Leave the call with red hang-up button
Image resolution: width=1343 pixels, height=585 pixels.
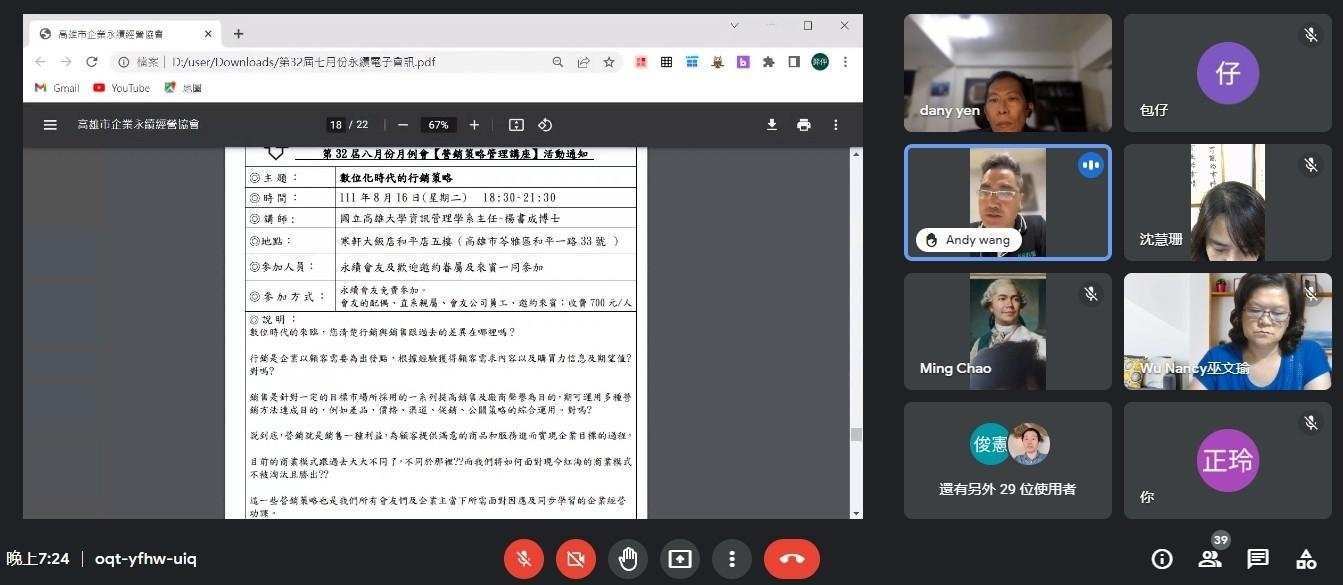[791, 559]
